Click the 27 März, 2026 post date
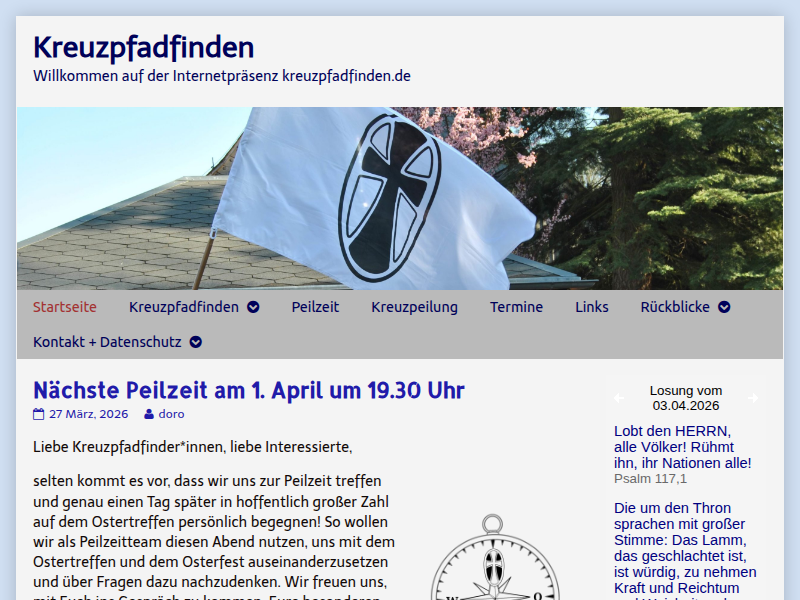Viewport: 800px width, 600px height. pos(88,414)
